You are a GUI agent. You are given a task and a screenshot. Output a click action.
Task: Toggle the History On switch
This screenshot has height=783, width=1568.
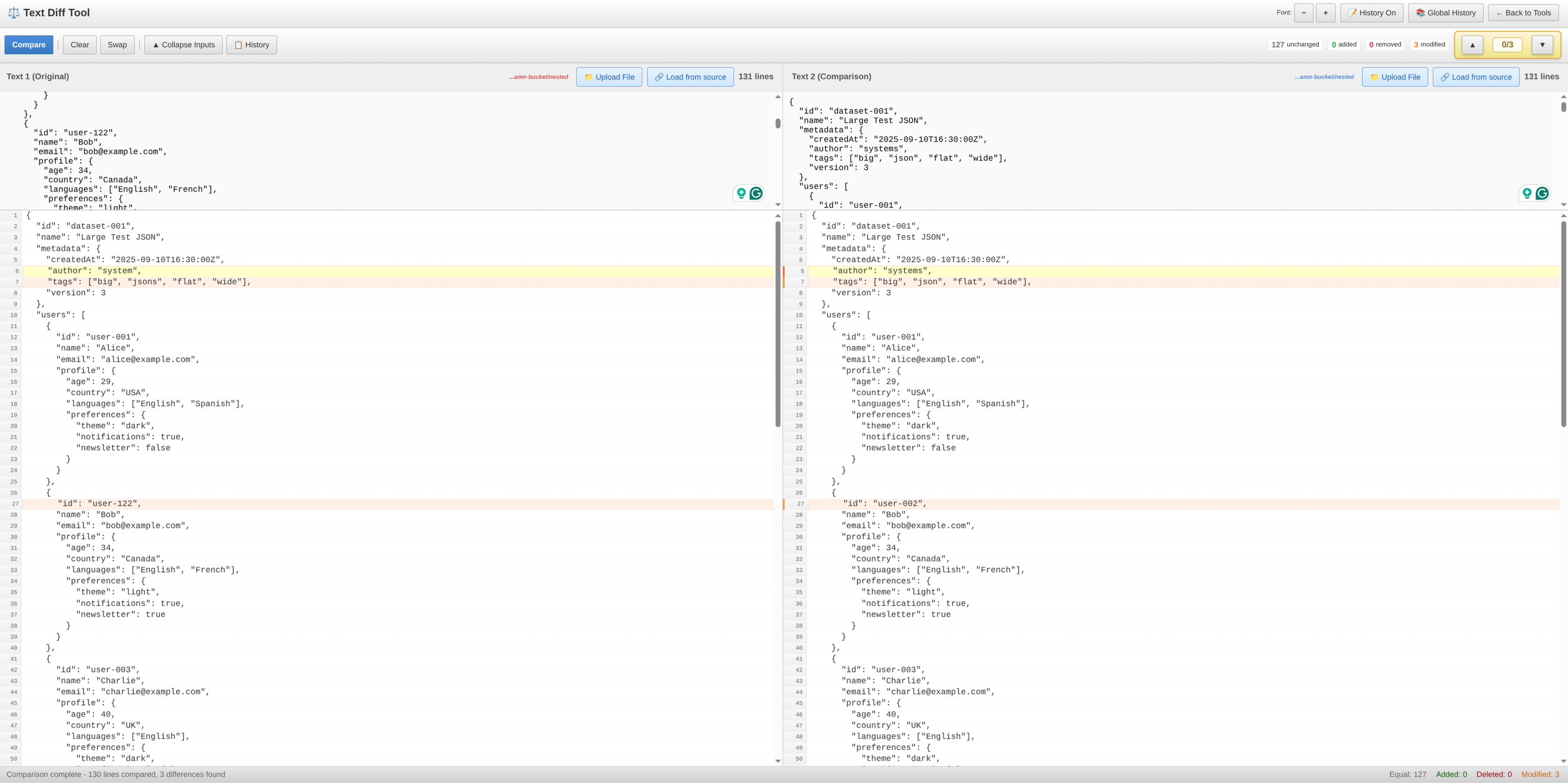[1371, 13]
